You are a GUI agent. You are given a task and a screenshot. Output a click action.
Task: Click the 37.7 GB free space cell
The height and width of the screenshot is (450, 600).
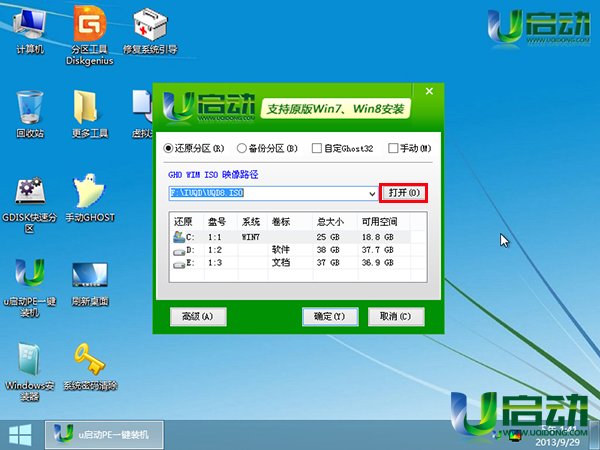pos(378,250)
